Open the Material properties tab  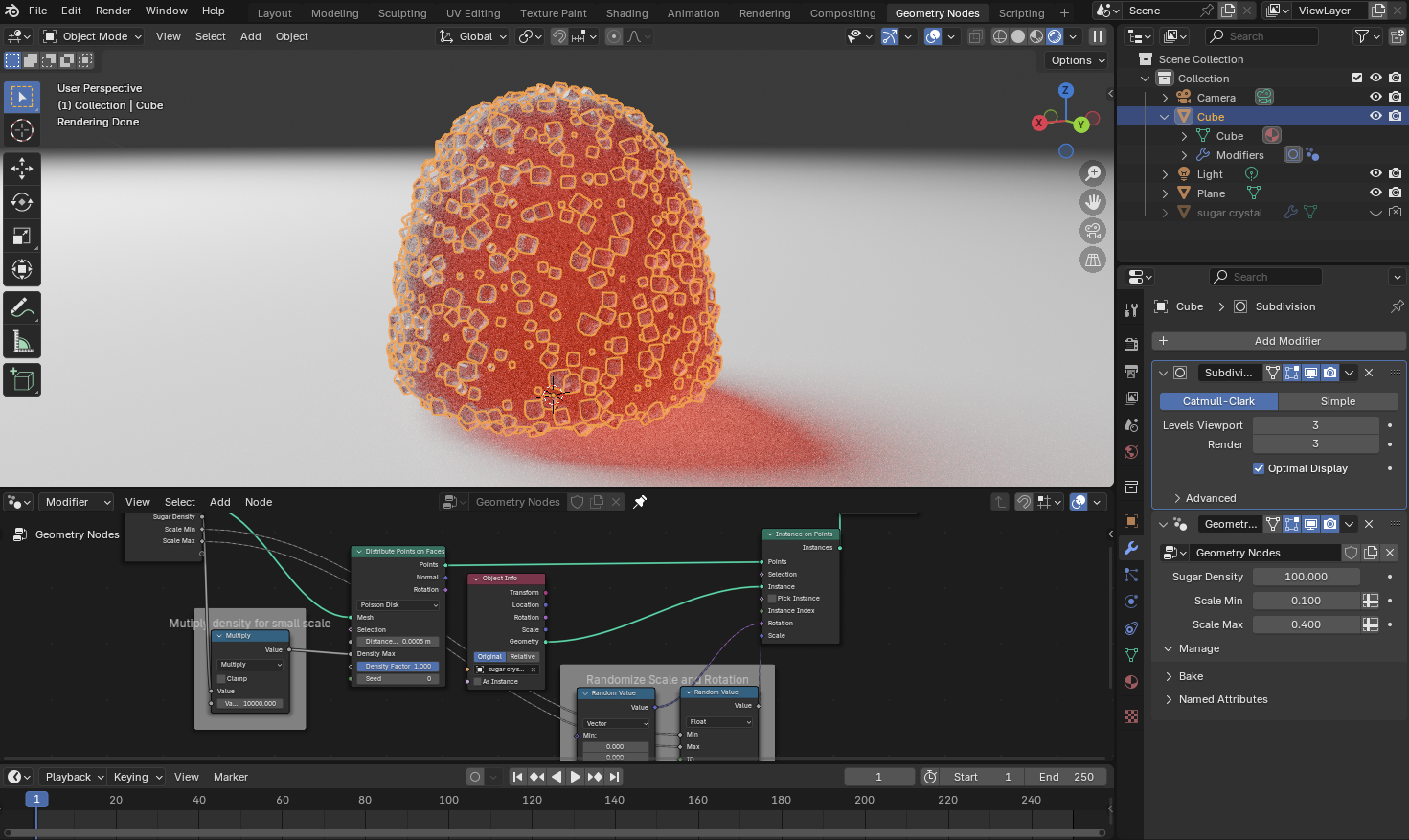tap(1131, 682)
